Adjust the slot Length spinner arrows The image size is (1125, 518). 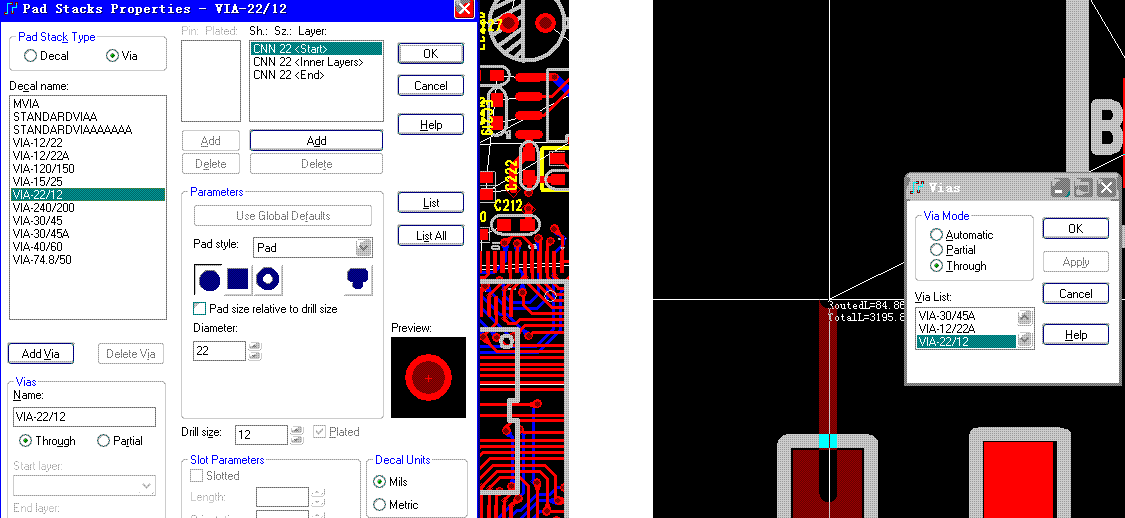click(319, 496)
